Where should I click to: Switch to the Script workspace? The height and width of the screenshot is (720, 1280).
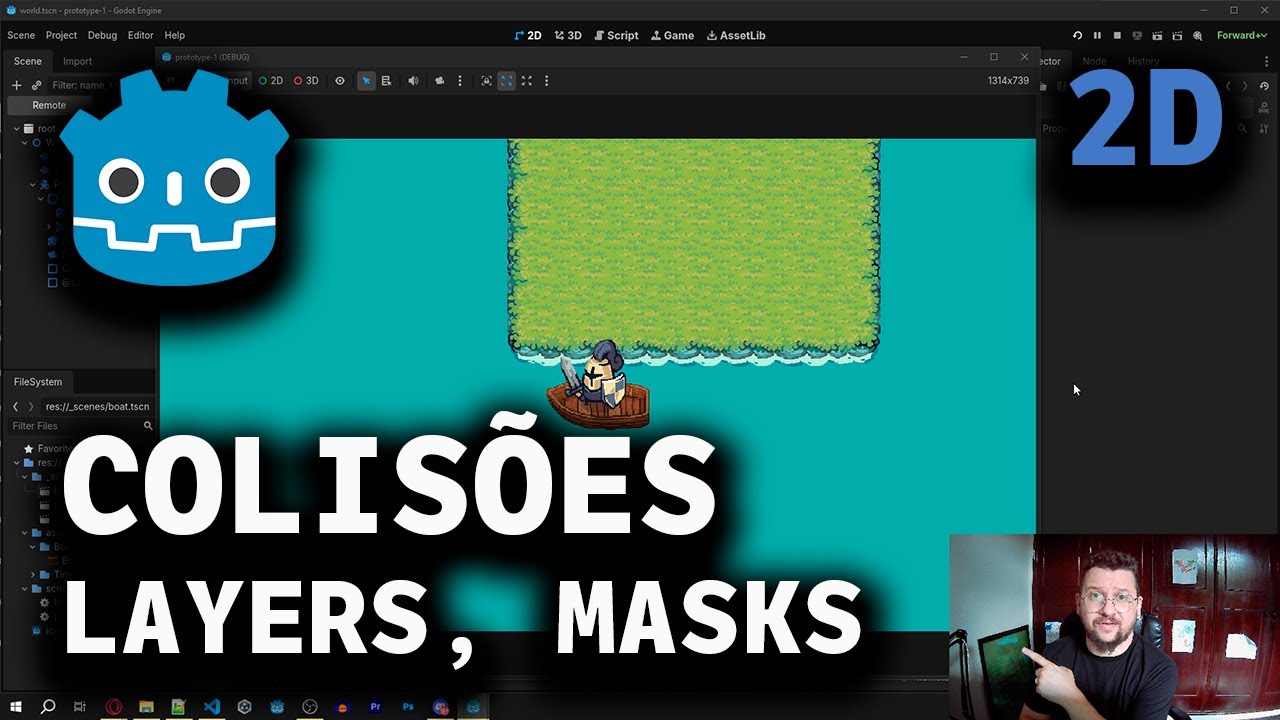[616, 35]
